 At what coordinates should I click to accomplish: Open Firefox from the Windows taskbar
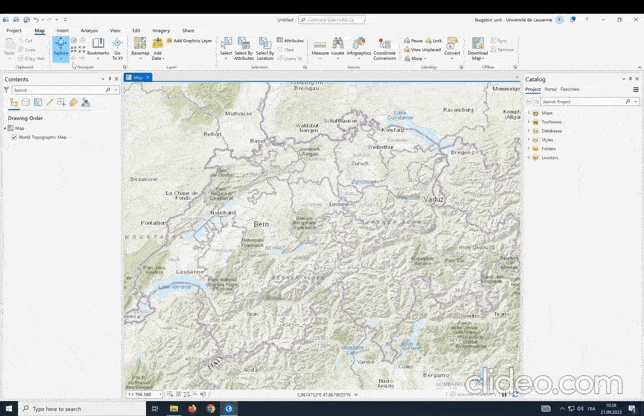click(211, 408)
